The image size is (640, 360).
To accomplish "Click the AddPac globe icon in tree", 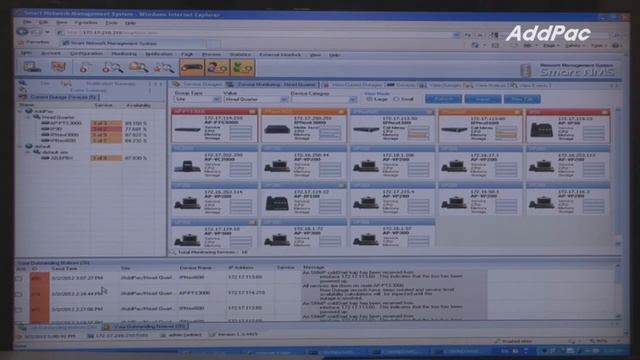I will point(29,111).
